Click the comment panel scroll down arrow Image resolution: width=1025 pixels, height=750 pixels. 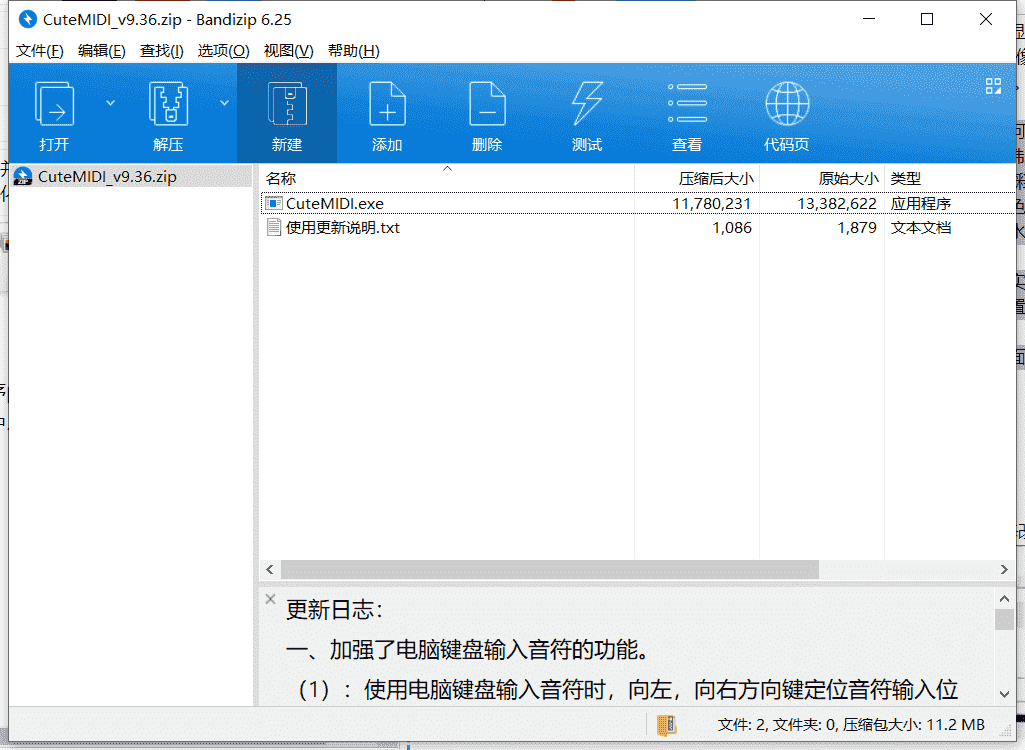tap(1004, 694)
